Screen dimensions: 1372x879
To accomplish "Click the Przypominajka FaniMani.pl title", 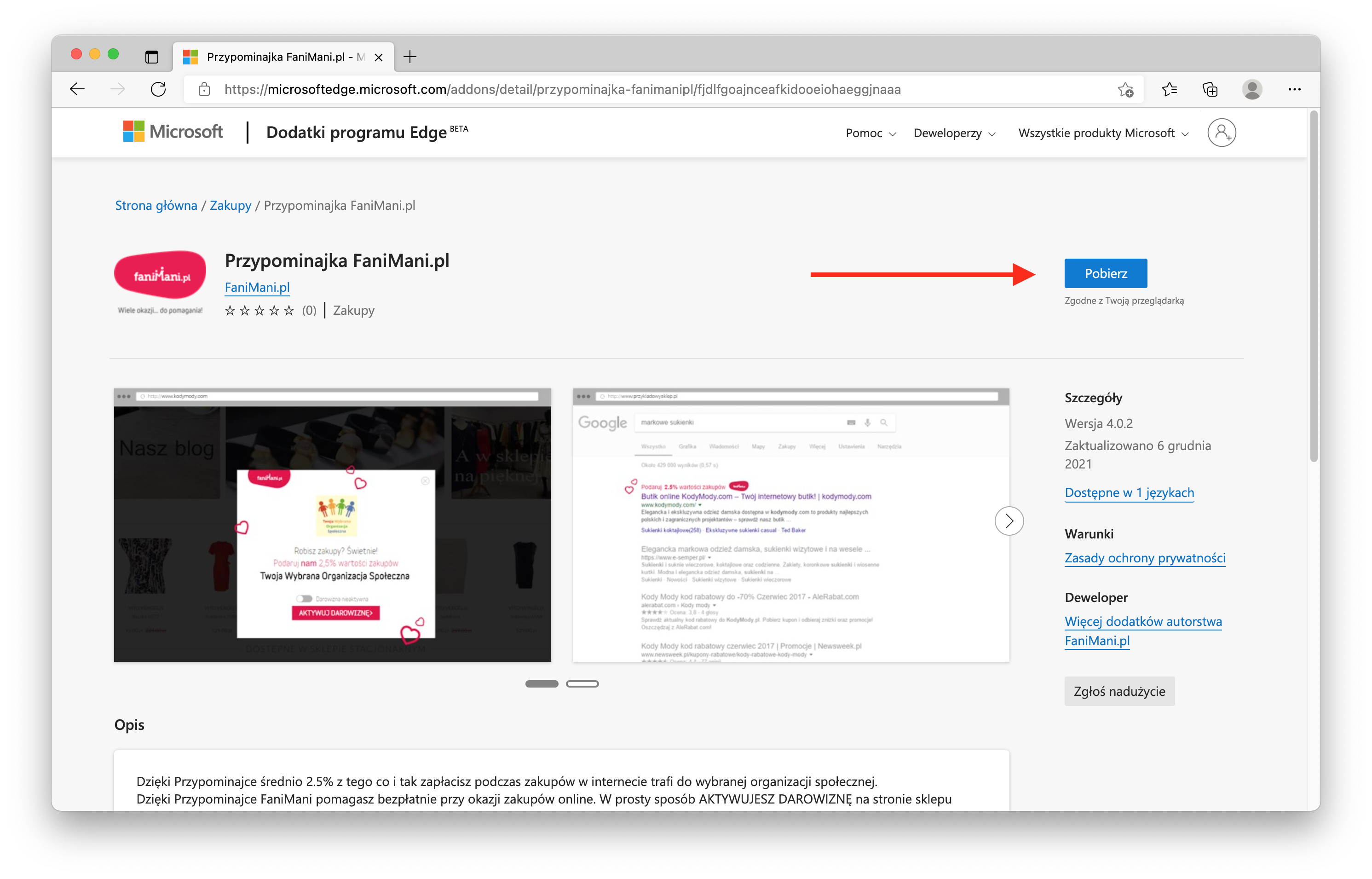I will [337, 260].
